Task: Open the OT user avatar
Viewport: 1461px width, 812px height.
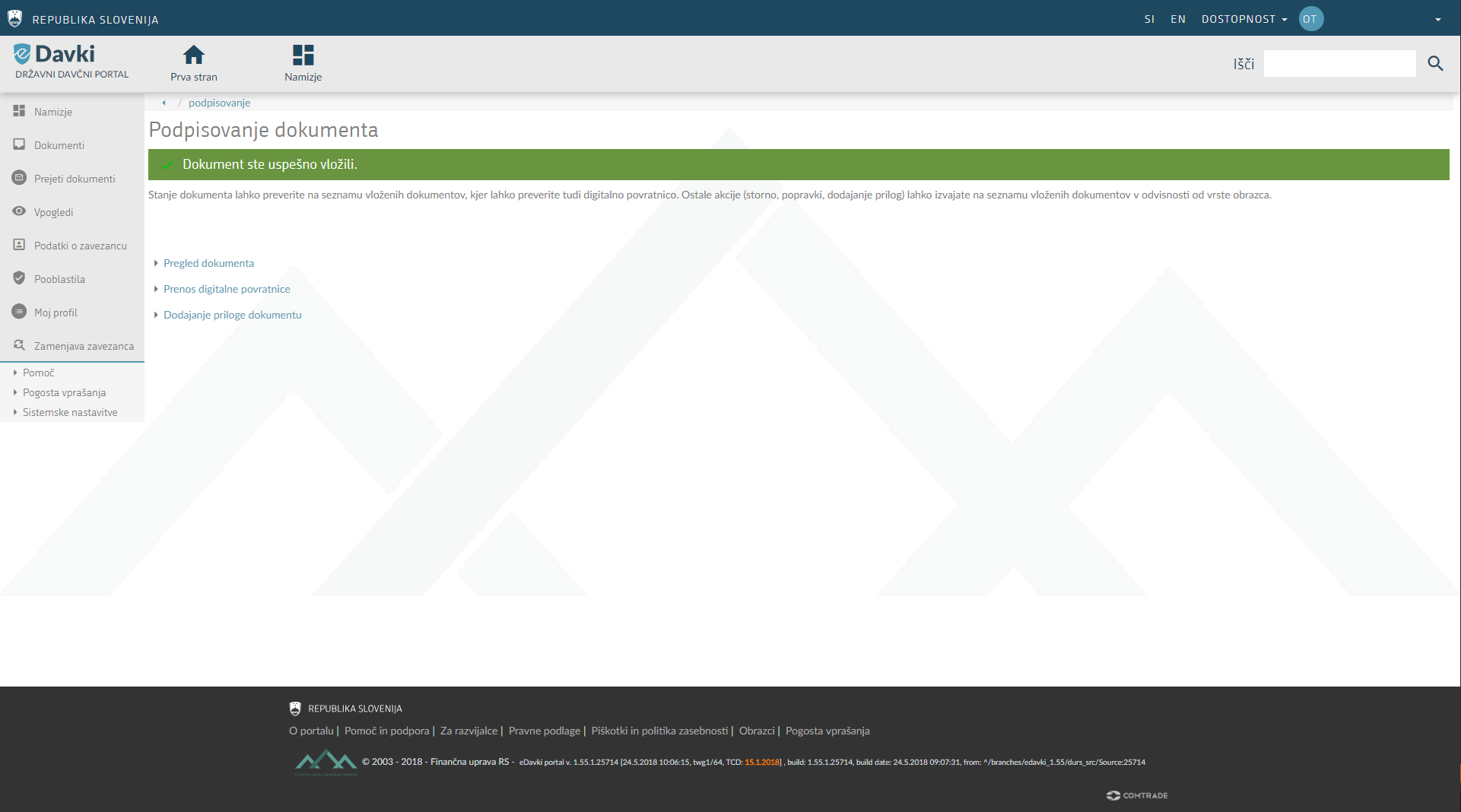Action: point(1310,19)
